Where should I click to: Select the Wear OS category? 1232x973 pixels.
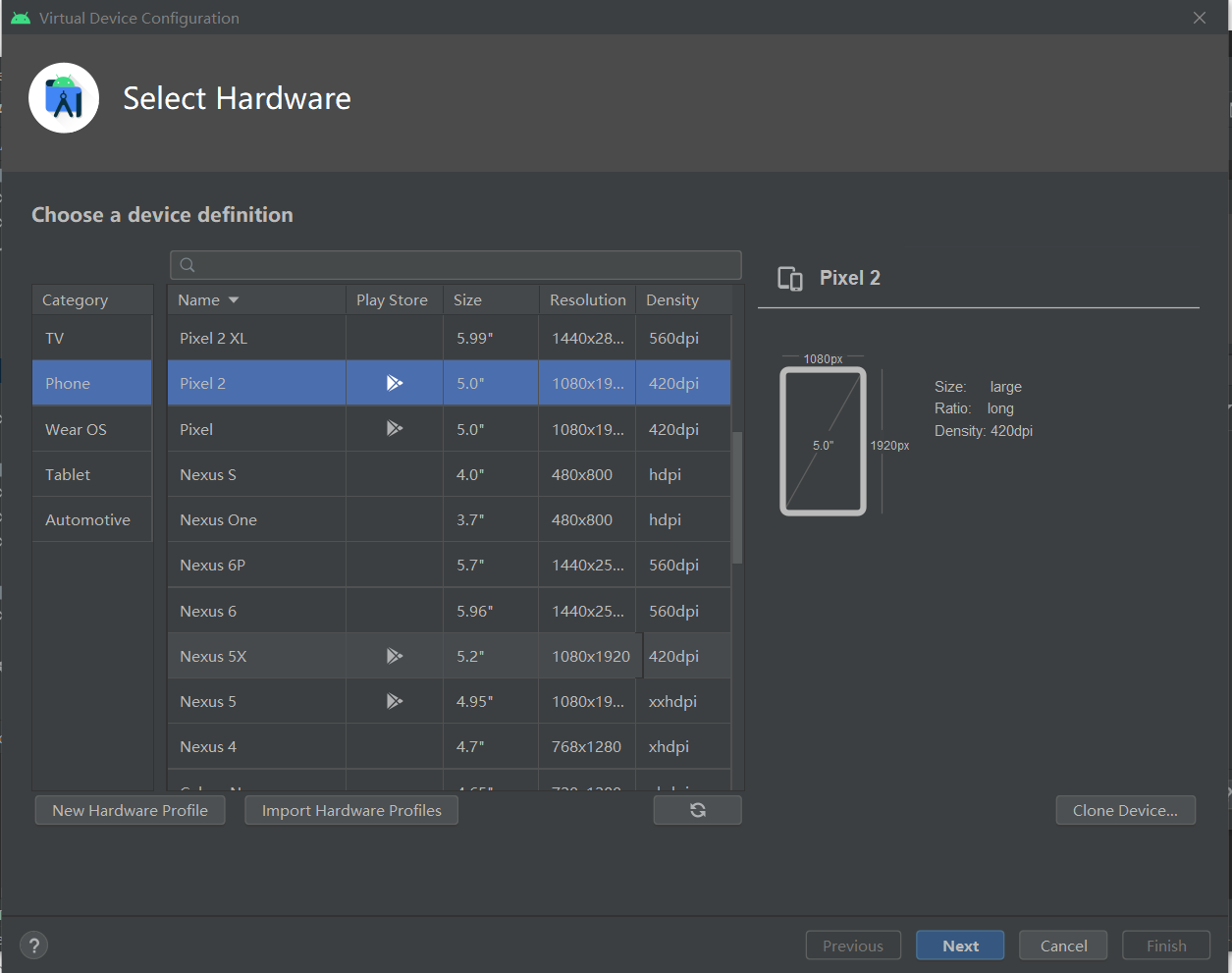[76, 429]
